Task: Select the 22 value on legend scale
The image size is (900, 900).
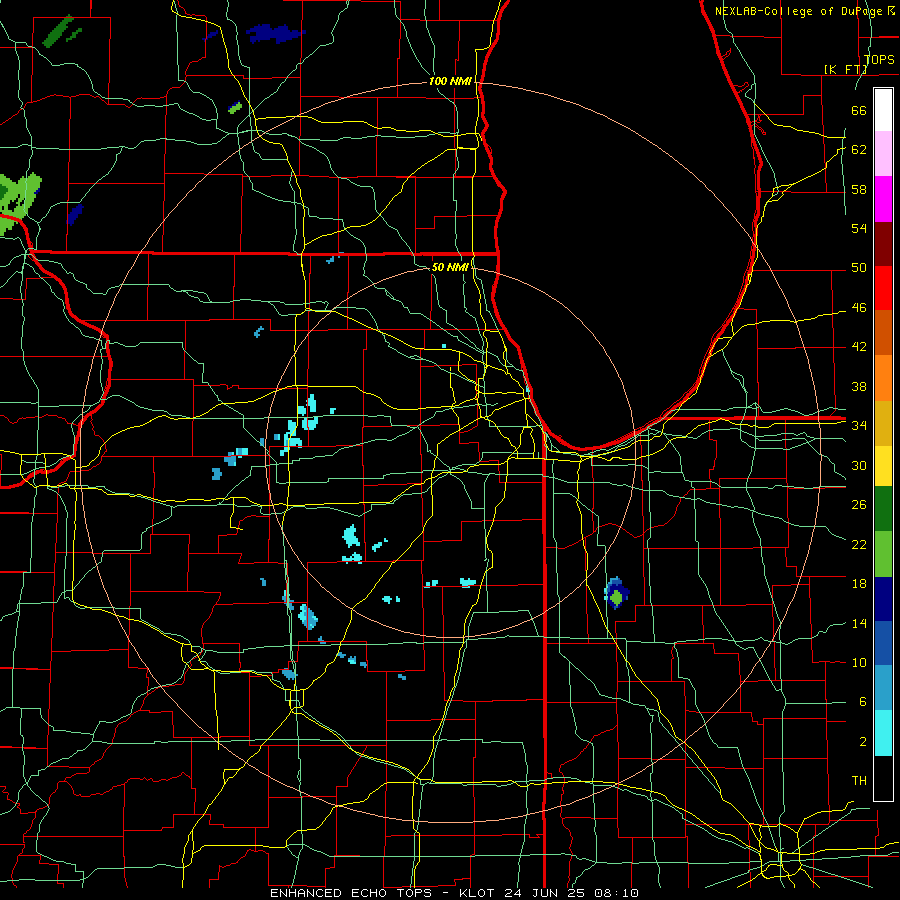Action: 859,544
